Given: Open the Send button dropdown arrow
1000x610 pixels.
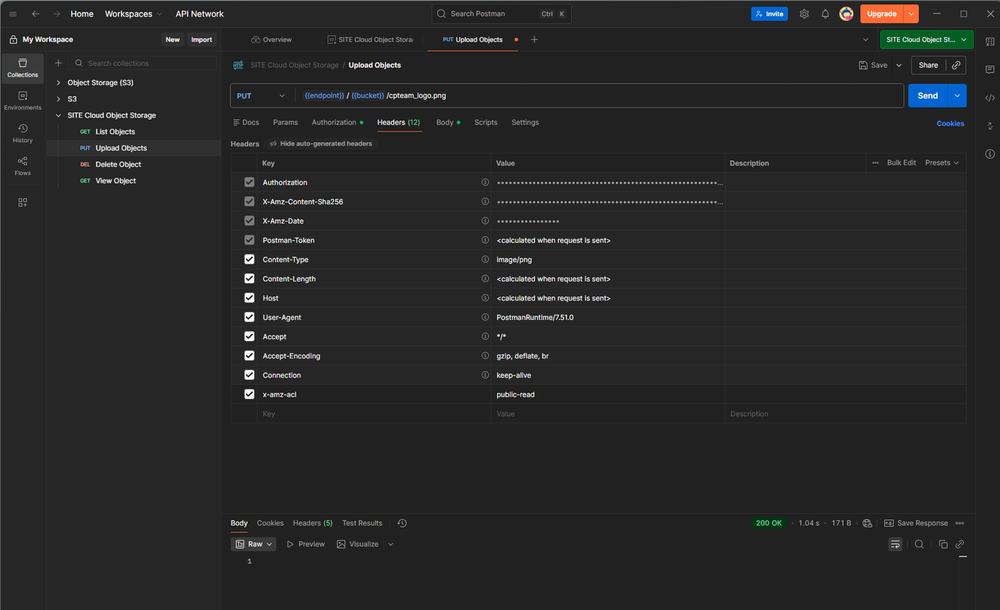Looking at the screenshot, I should tap(957, 96).
